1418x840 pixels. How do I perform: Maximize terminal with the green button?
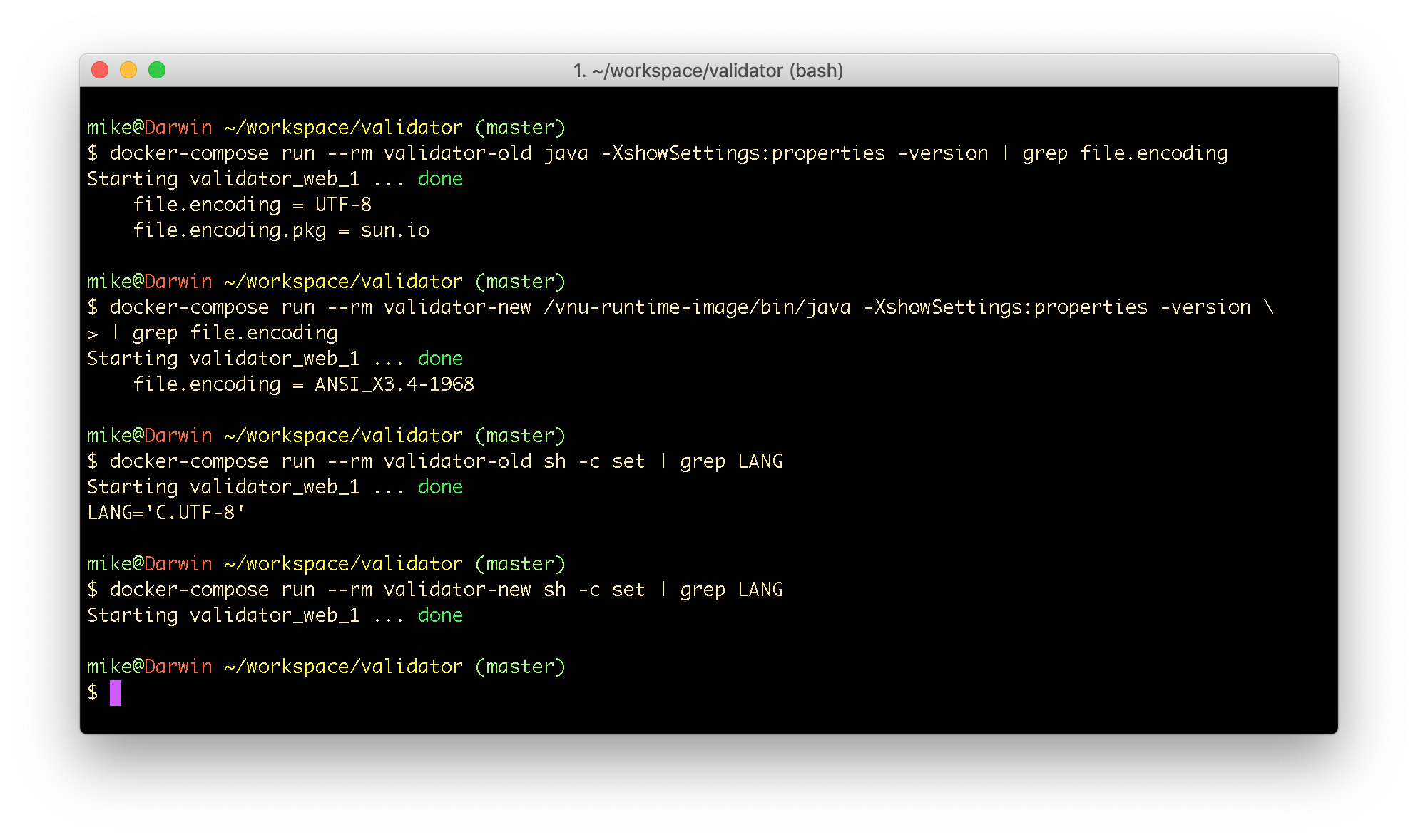click(157, 70)
